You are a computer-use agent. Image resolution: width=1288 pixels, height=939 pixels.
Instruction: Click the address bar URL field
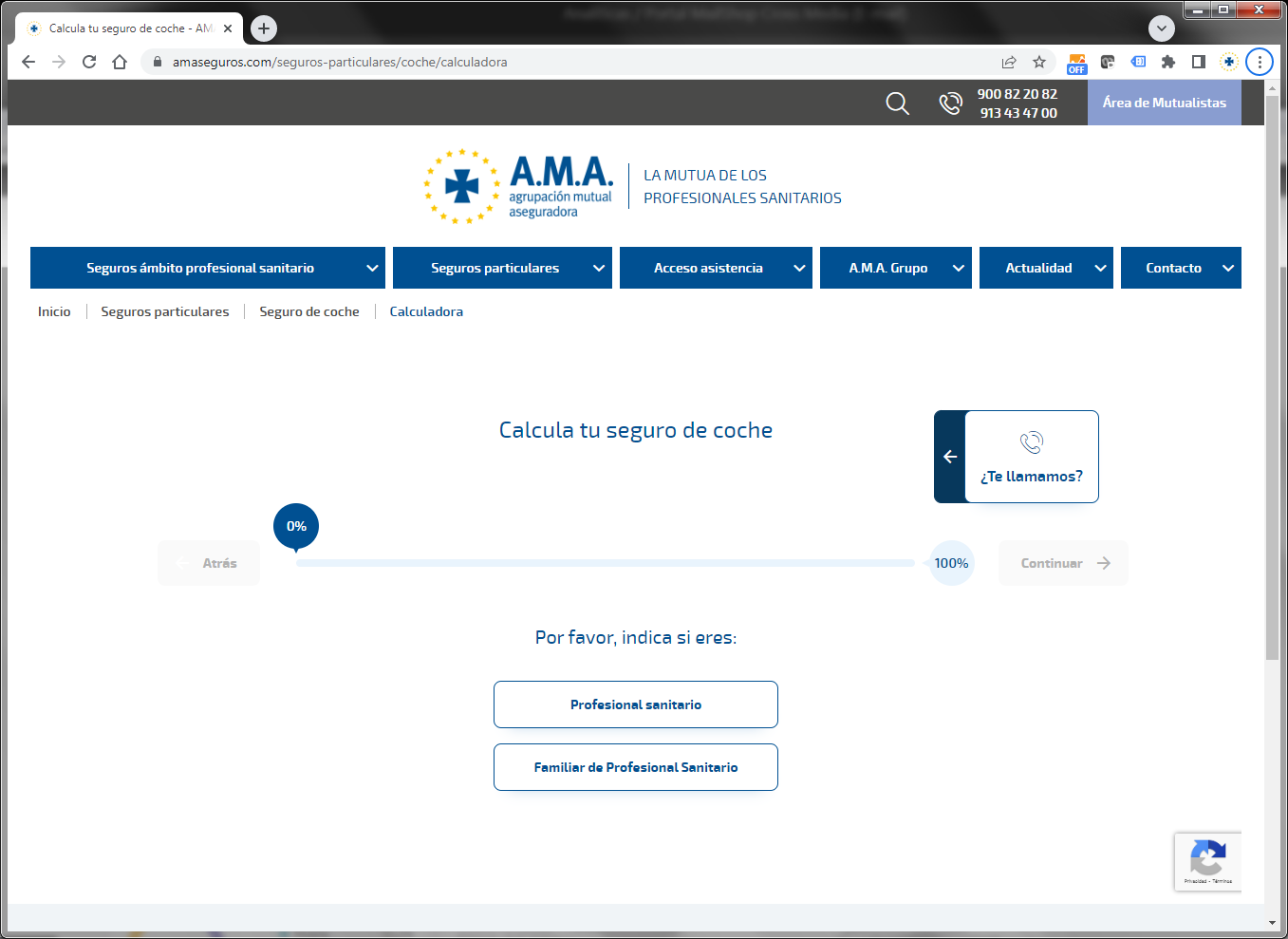coord(569,62)
